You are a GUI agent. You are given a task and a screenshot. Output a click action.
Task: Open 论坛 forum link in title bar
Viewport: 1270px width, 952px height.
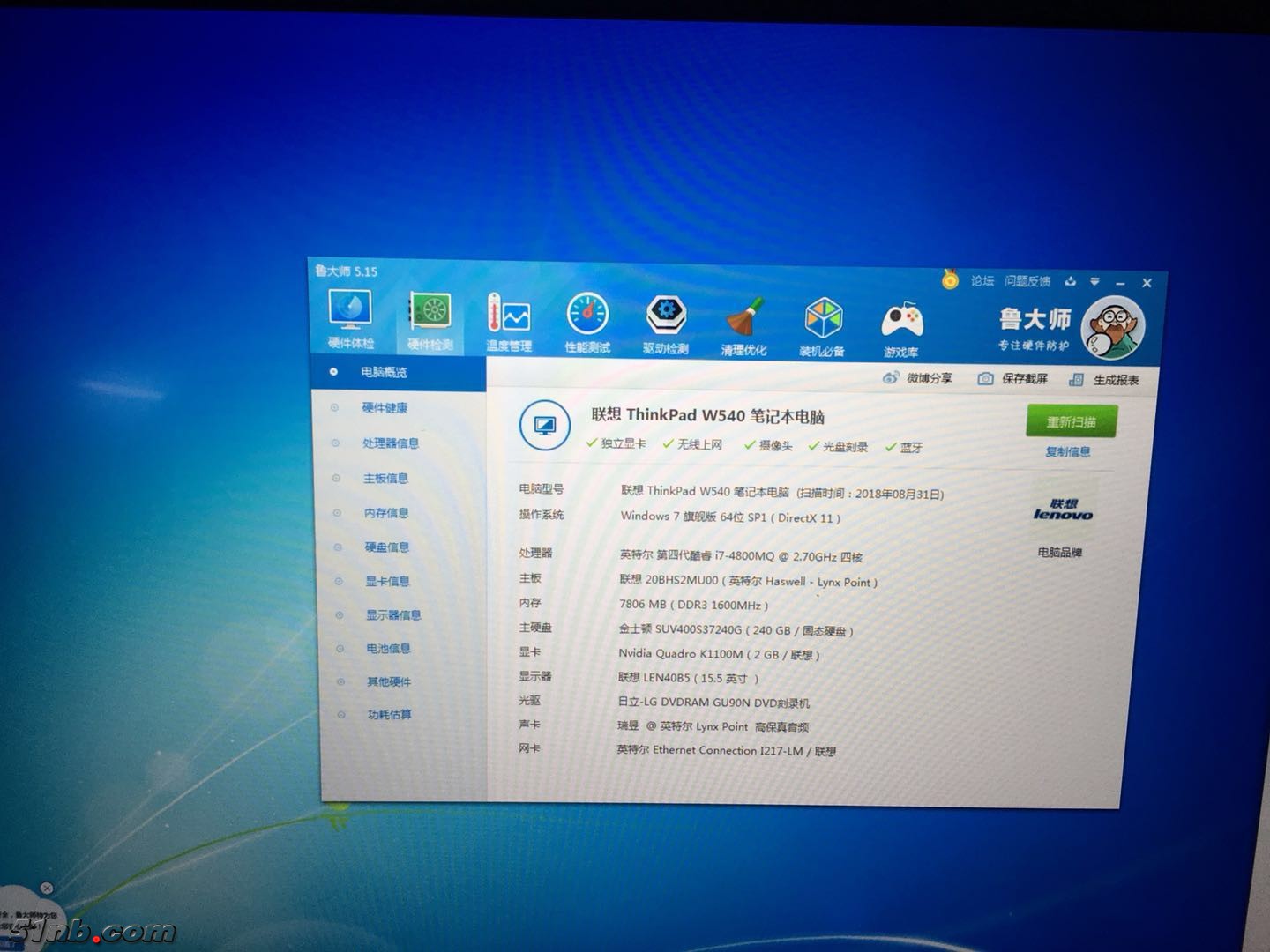click(x=982, y=281)
